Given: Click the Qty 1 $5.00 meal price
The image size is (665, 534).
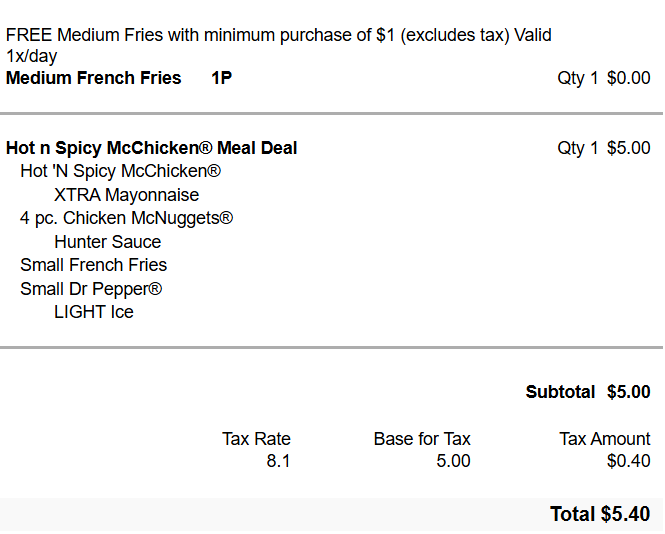Looking at the screenshot, I should coord(604,148).
